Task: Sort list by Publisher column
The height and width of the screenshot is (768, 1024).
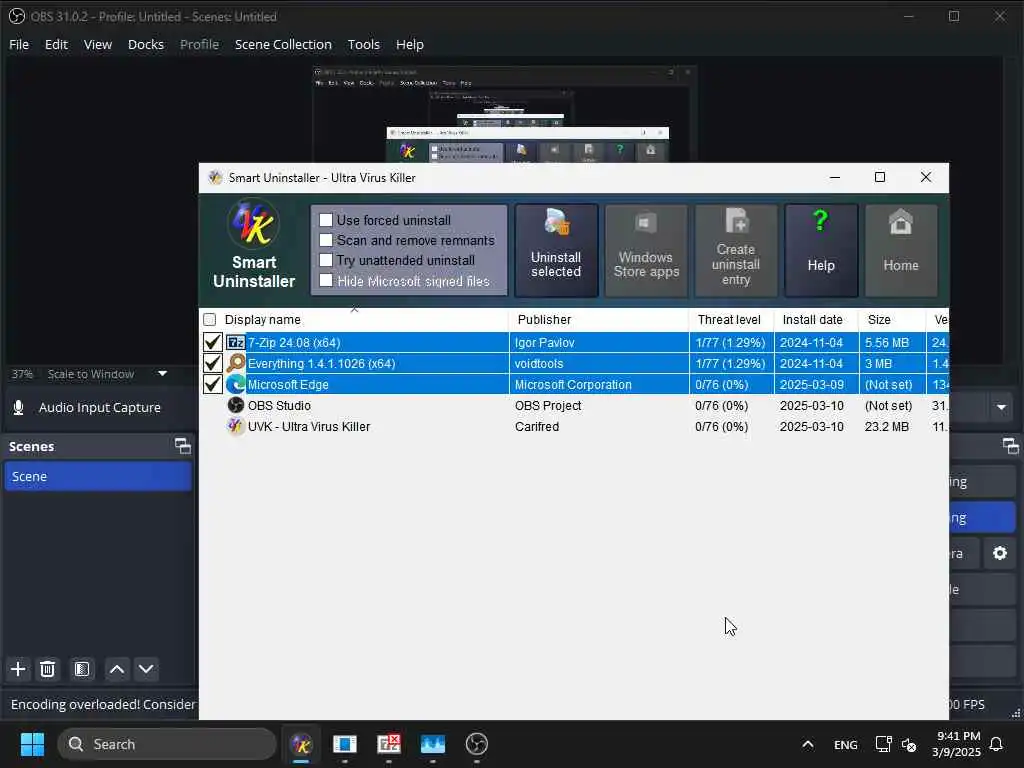Action: (x=599, y=319)
